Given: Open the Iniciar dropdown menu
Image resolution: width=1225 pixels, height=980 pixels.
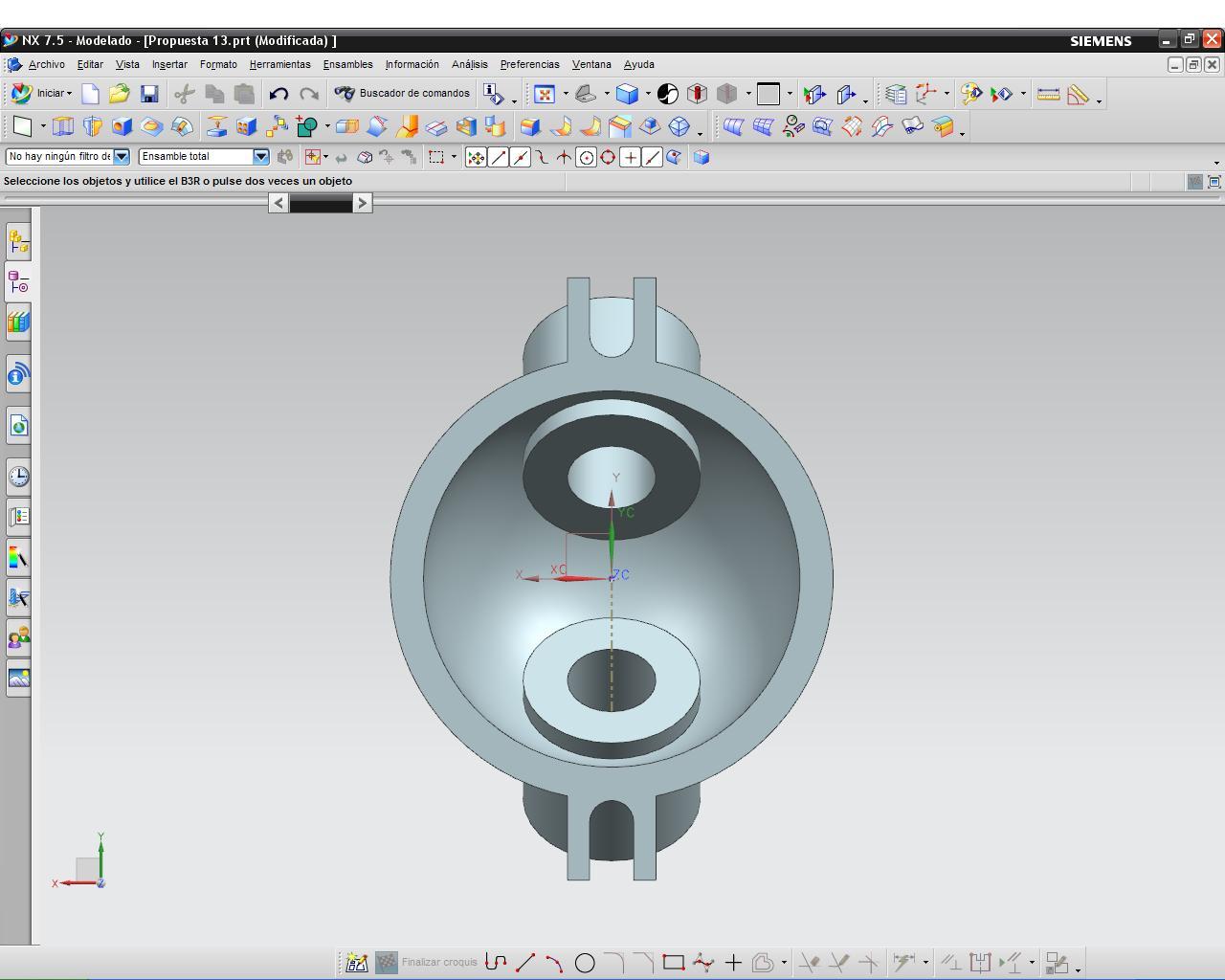Looking at the screenshot, I should pos(43,94).
